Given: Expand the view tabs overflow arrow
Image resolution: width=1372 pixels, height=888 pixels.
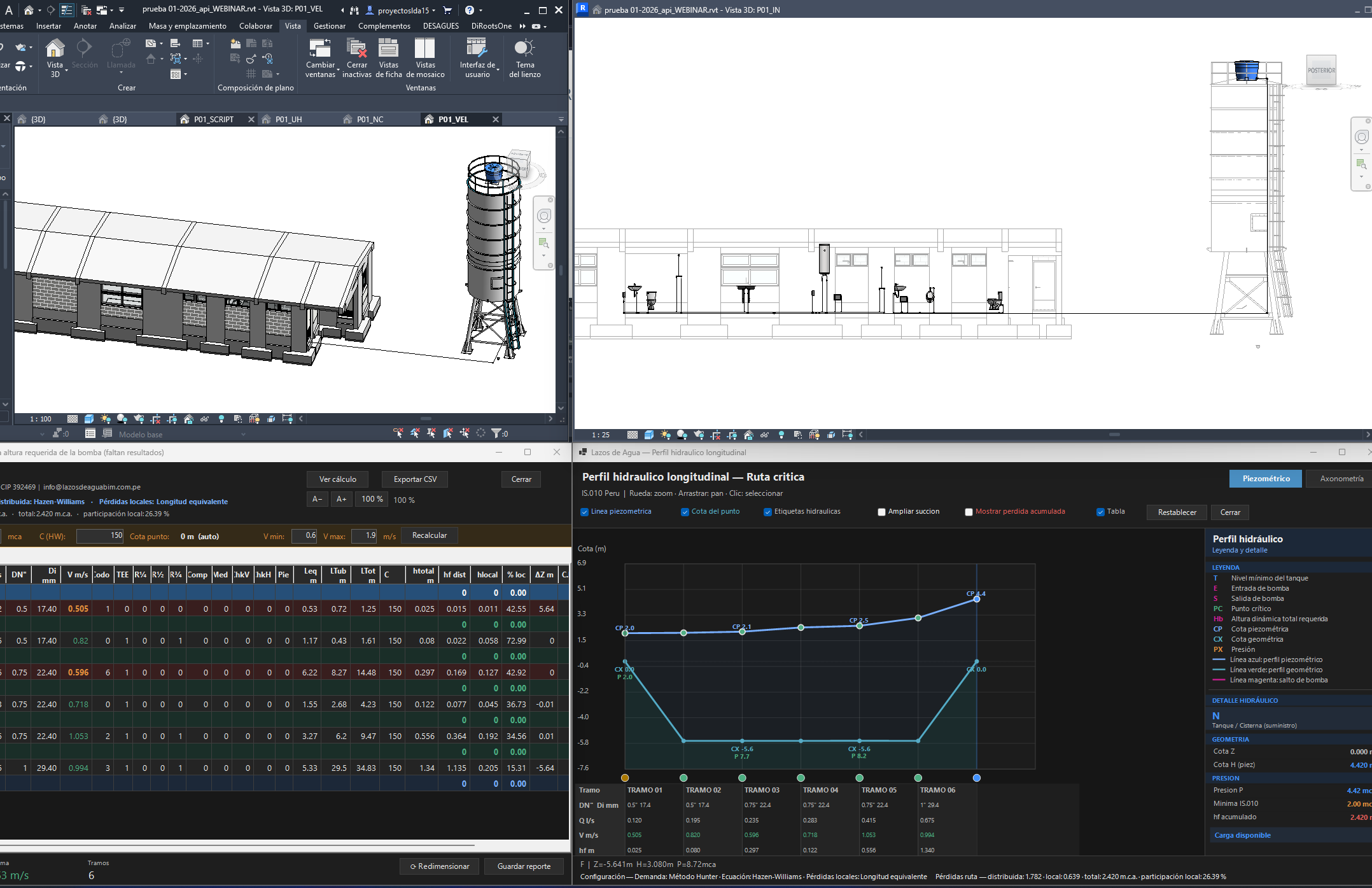Looking at the screenshot, I should pos(561,119).
